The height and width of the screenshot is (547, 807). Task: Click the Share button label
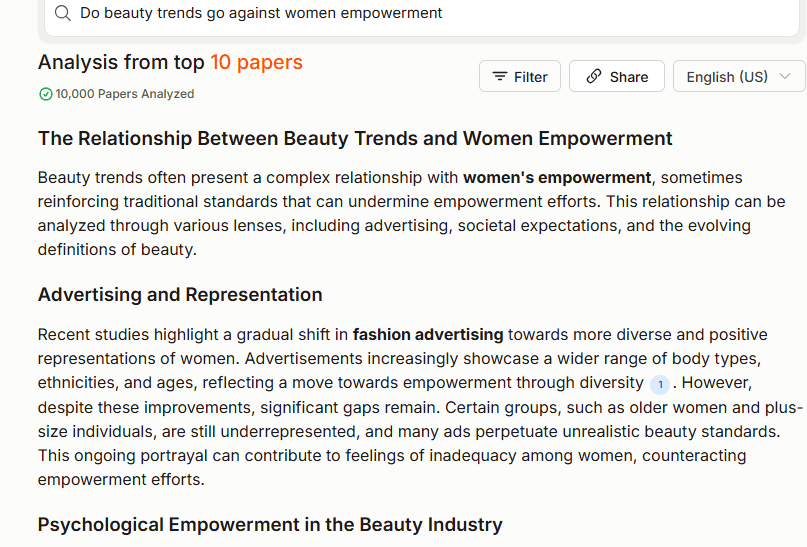(x=629, y=77)
